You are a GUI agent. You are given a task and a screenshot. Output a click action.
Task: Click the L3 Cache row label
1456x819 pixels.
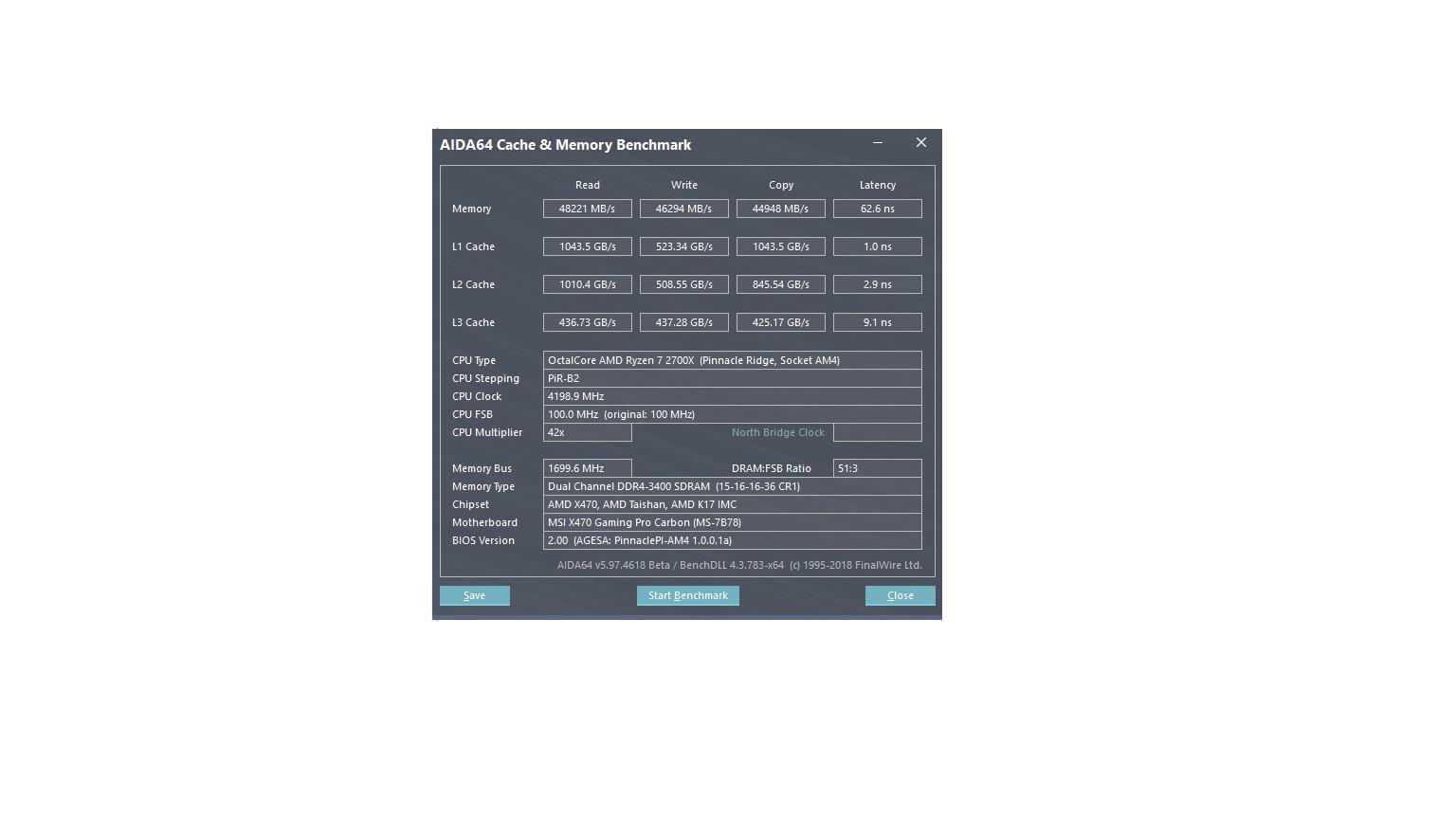(x=473, y=322)
